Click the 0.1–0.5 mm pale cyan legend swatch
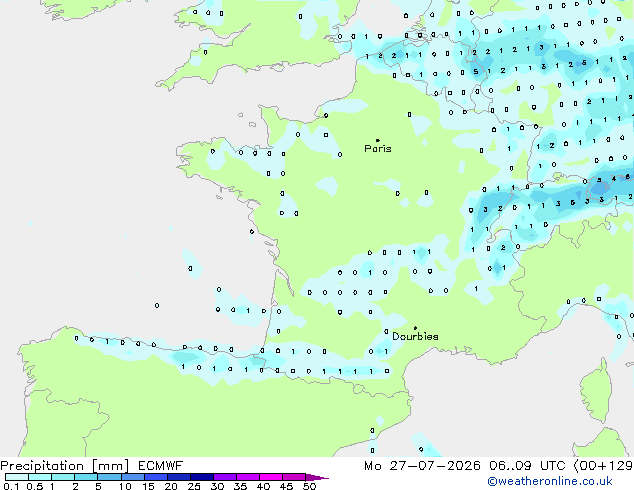This screenshot has width=634, height=490. 17,477
